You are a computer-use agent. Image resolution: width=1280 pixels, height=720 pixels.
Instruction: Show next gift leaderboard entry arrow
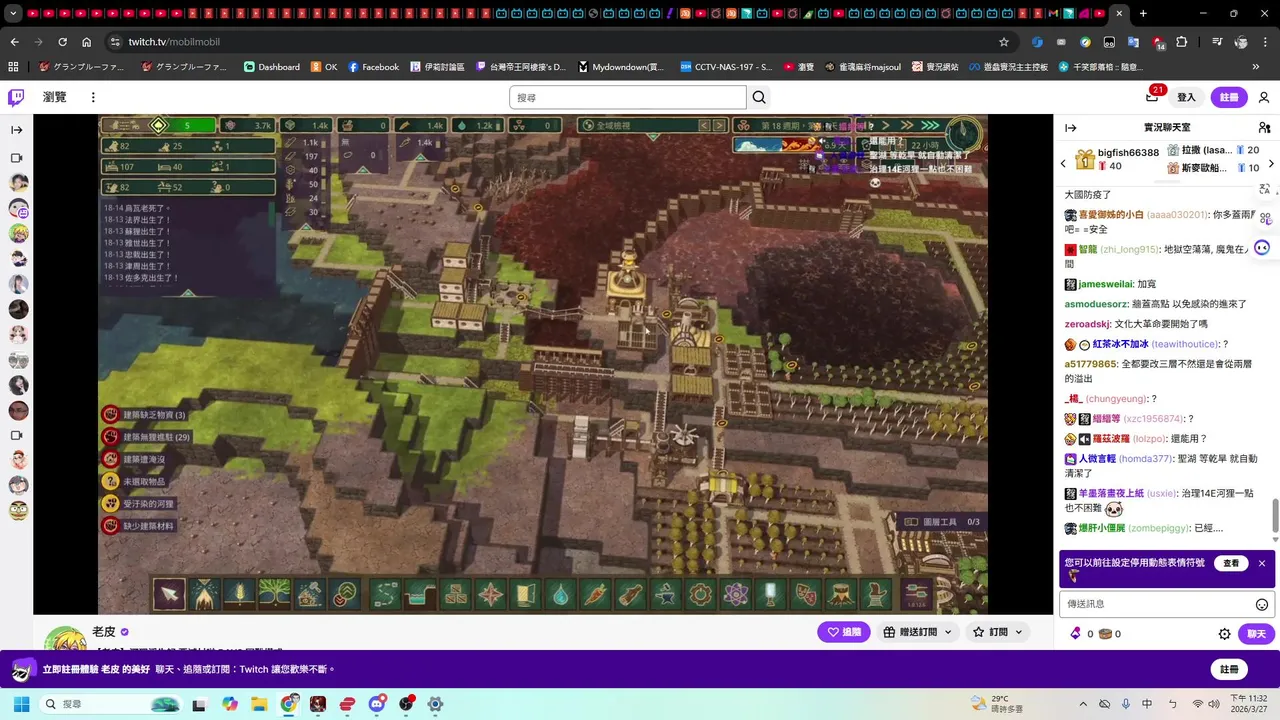(1271, 163)
